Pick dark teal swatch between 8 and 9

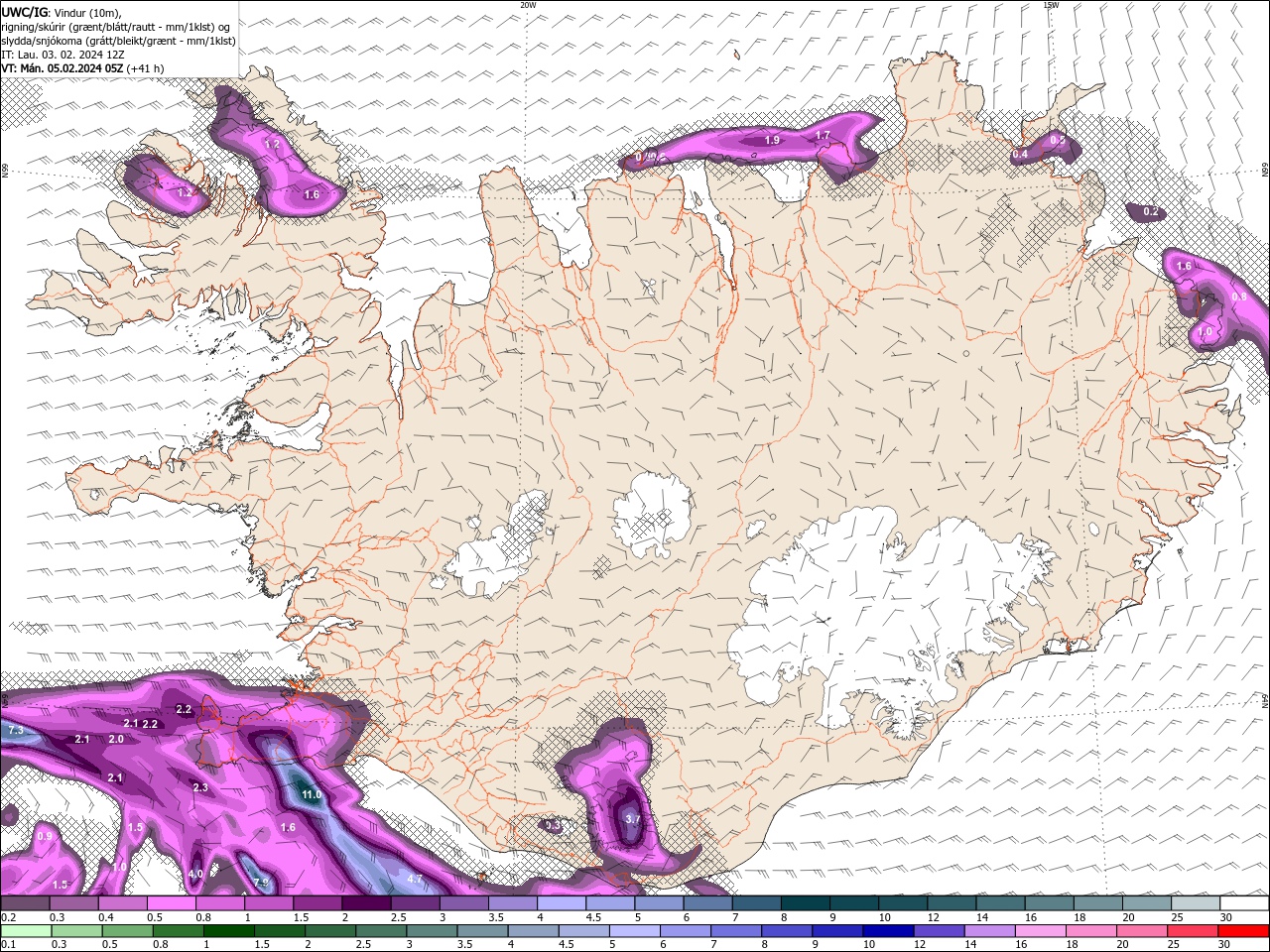pos(806,903)
